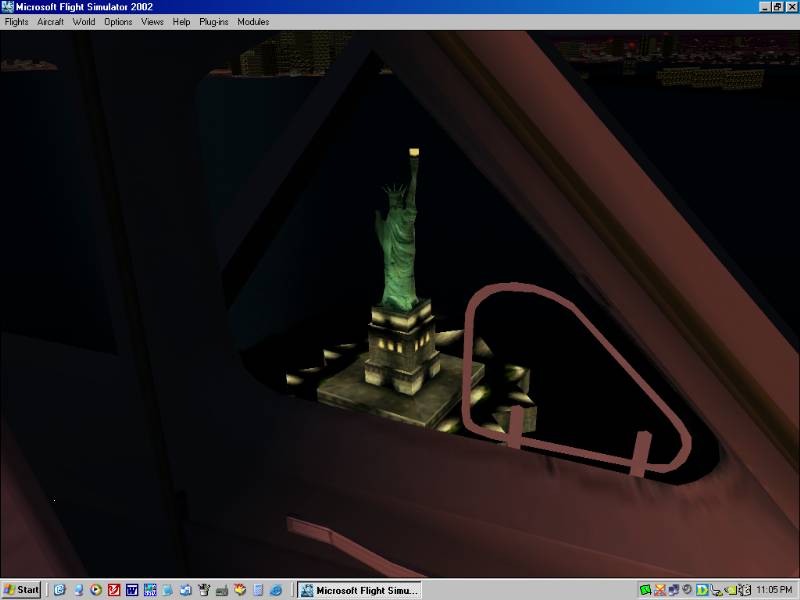Open the paint bucket quick launch icon
The width and height of the screenshot is (800, 600).
point(204,590)
